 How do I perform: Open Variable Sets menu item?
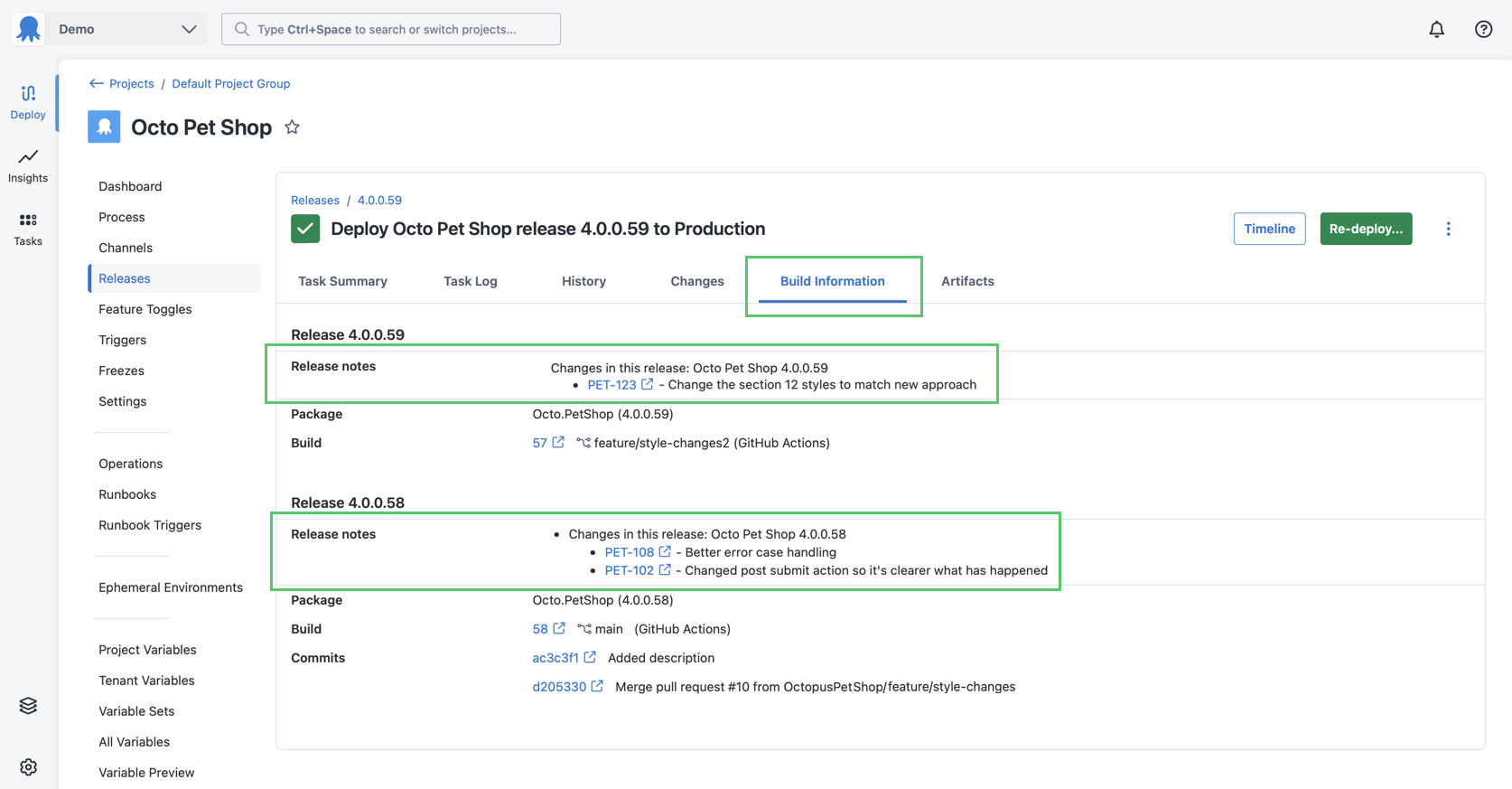(136, 711)
